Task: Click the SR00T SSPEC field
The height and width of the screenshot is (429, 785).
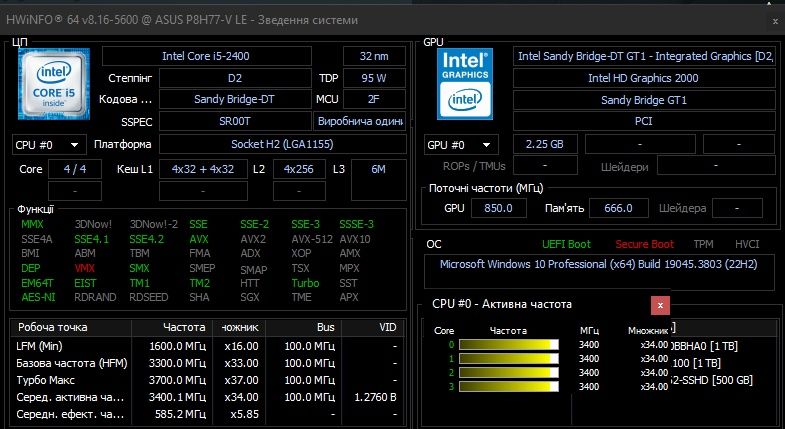Action: click(235, 121)
